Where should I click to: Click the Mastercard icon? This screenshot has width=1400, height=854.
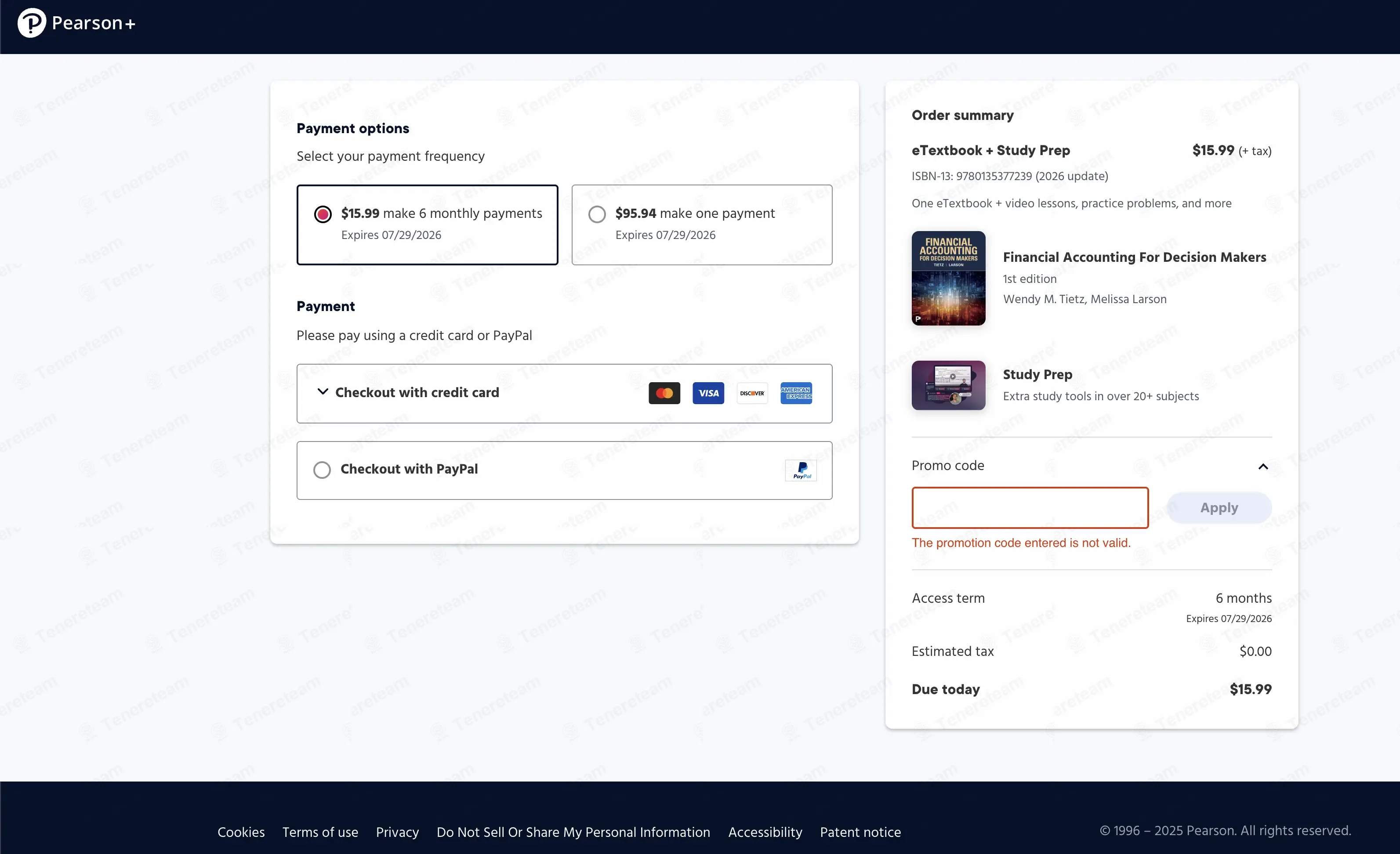pyautogui.click(x=664, y=393)
